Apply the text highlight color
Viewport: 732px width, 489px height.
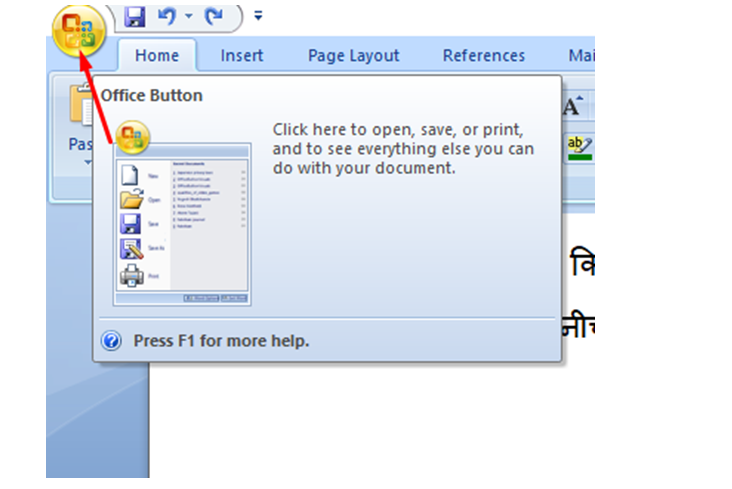point(577,146)
